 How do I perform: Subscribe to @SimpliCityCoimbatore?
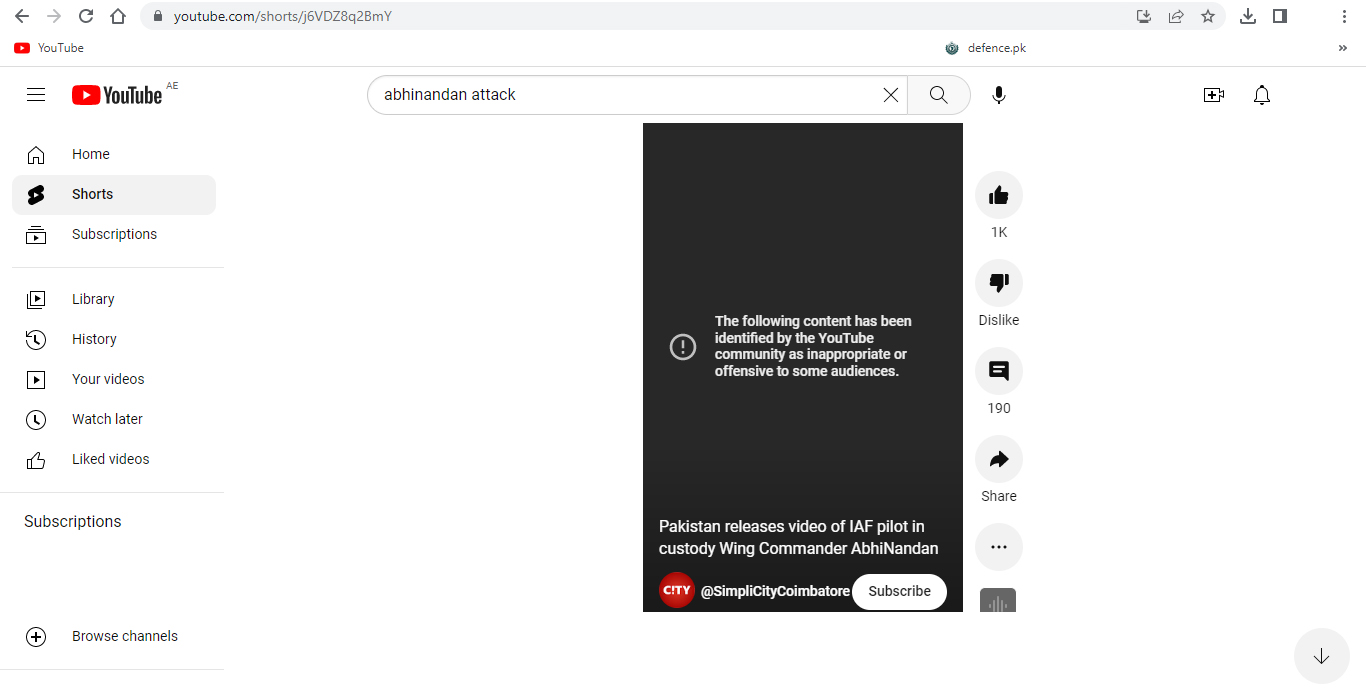click(x=899, y=591)
